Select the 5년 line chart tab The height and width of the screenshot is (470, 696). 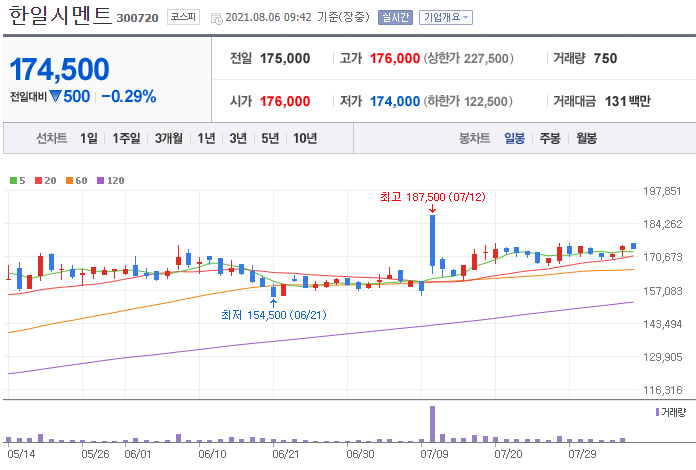click(270, 138)
